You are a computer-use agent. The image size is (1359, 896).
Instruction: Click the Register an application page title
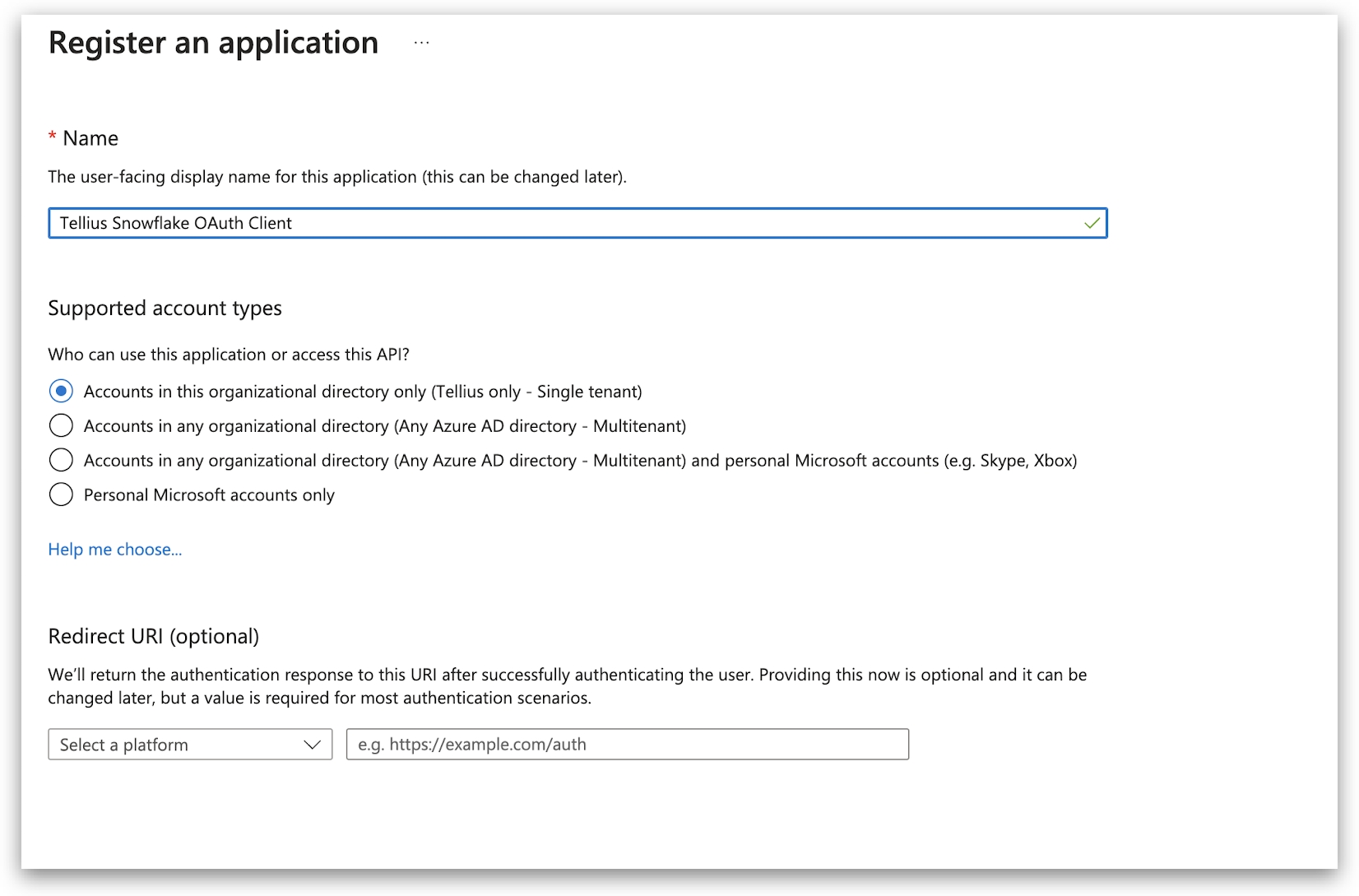click(x=213, y=43)
